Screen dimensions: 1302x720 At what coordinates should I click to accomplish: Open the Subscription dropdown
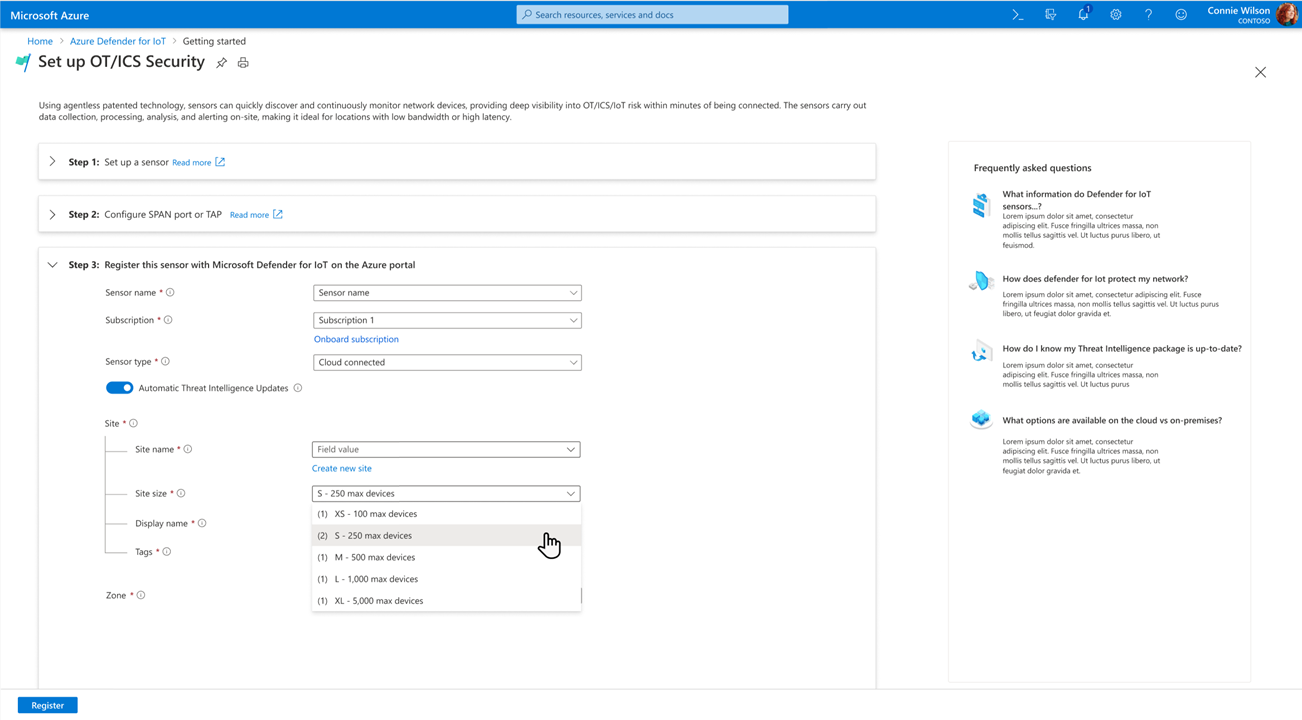coord(447,320)
